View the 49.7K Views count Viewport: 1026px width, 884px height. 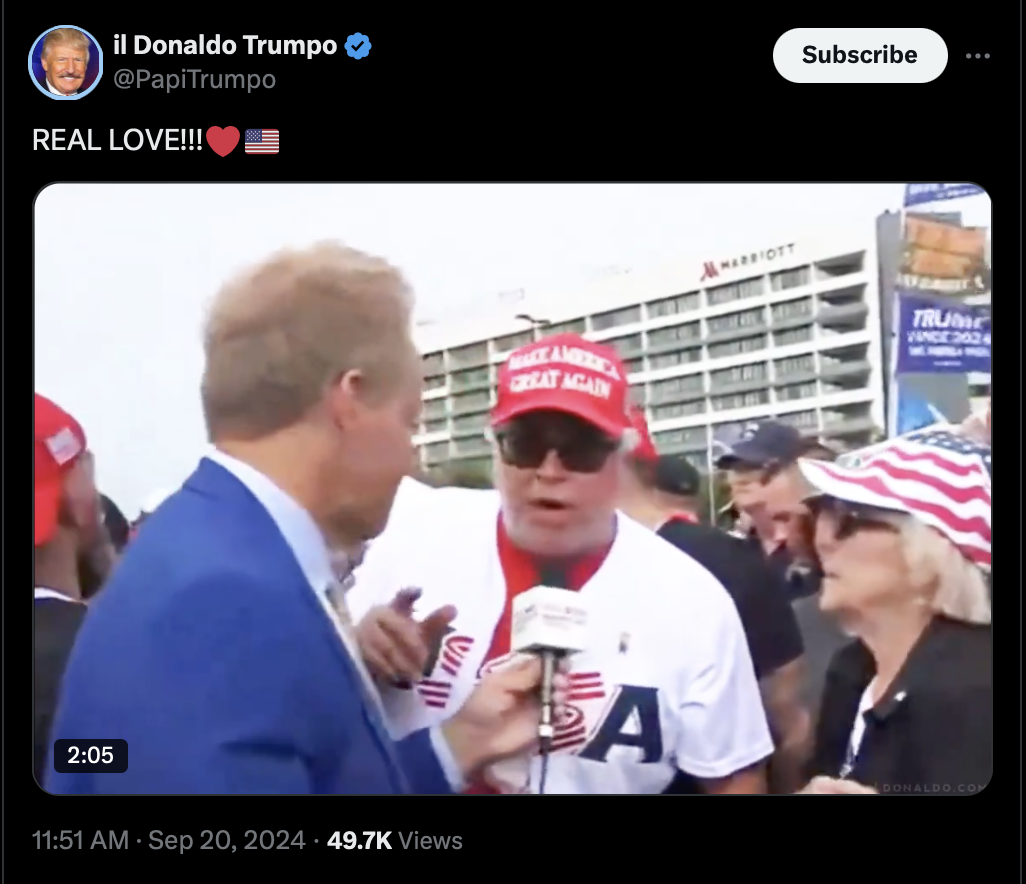click(x=395, y=840)
